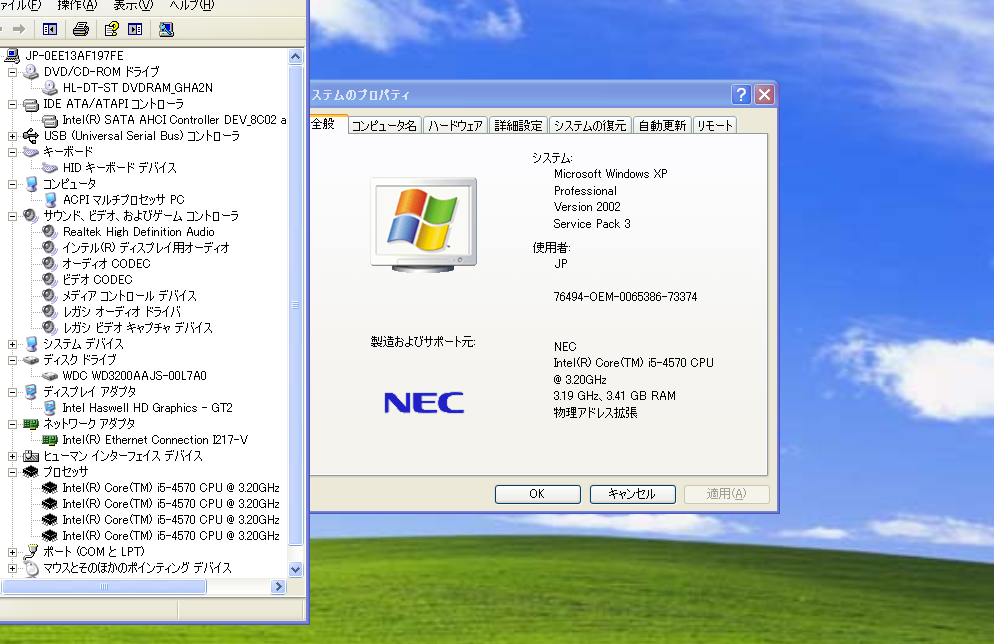Collapse the ネットワーク アダプタ node
Viewport: 994px width, 644px height.
click(12, 424)
